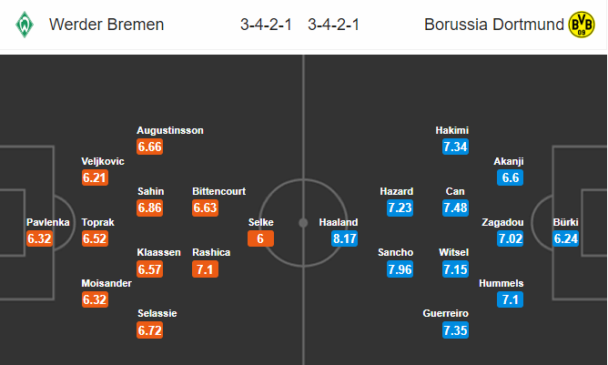Click Selke's orange rating badge
The width and height of the screenshot is (608, 365).
point(261,239)
